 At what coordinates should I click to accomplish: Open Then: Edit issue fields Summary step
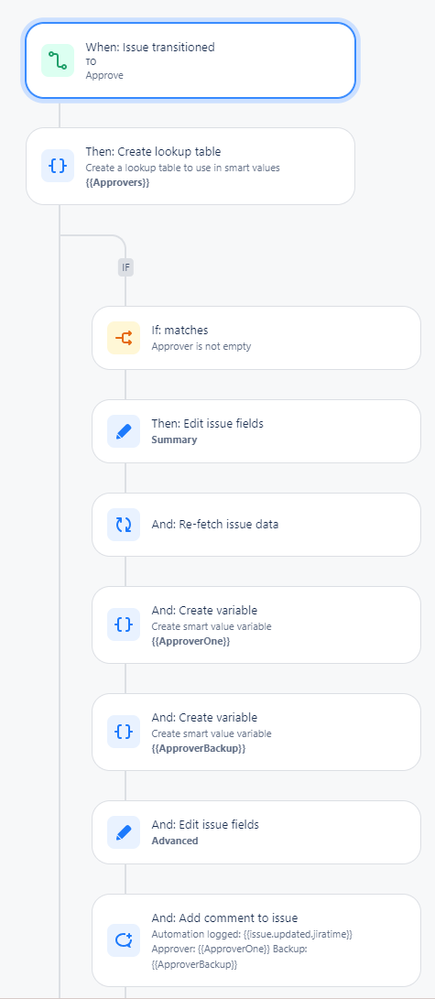pyautogui.click(x=256, y=431)
